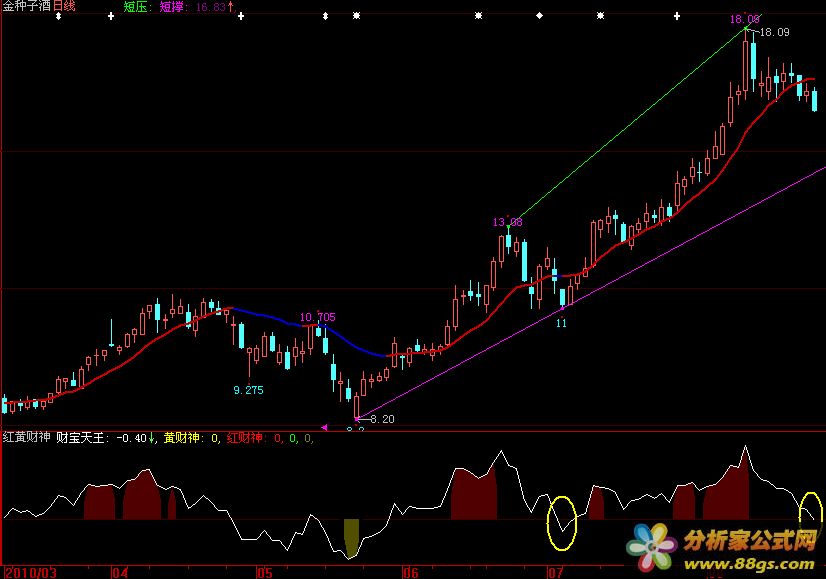Click the 10.705 price label
Image resolution: width=826 pixels, height=579 pixels.
pos(318,317)
